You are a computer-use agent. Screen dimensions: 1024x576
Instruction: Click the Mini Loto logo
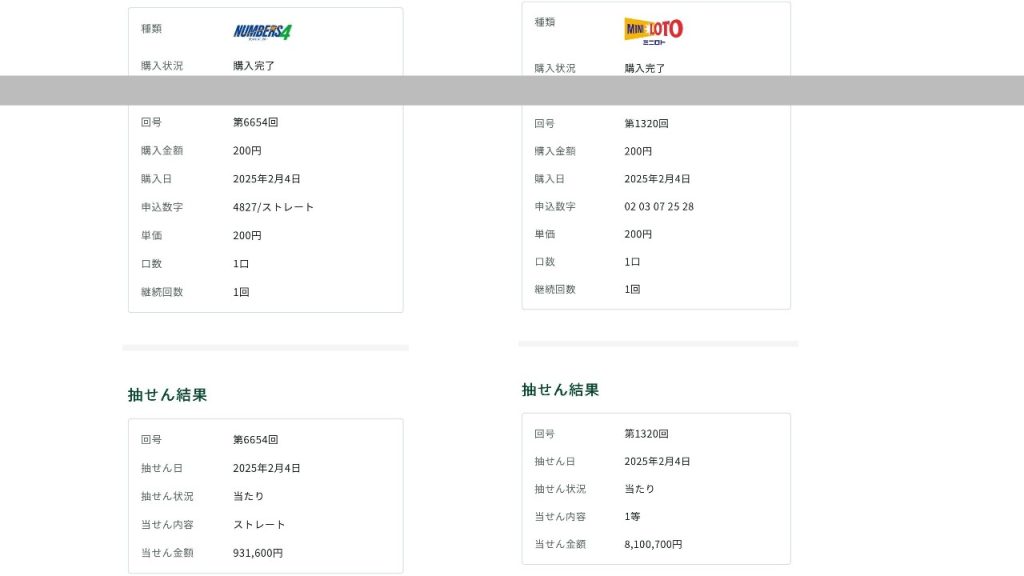click(x=653, y=31)
